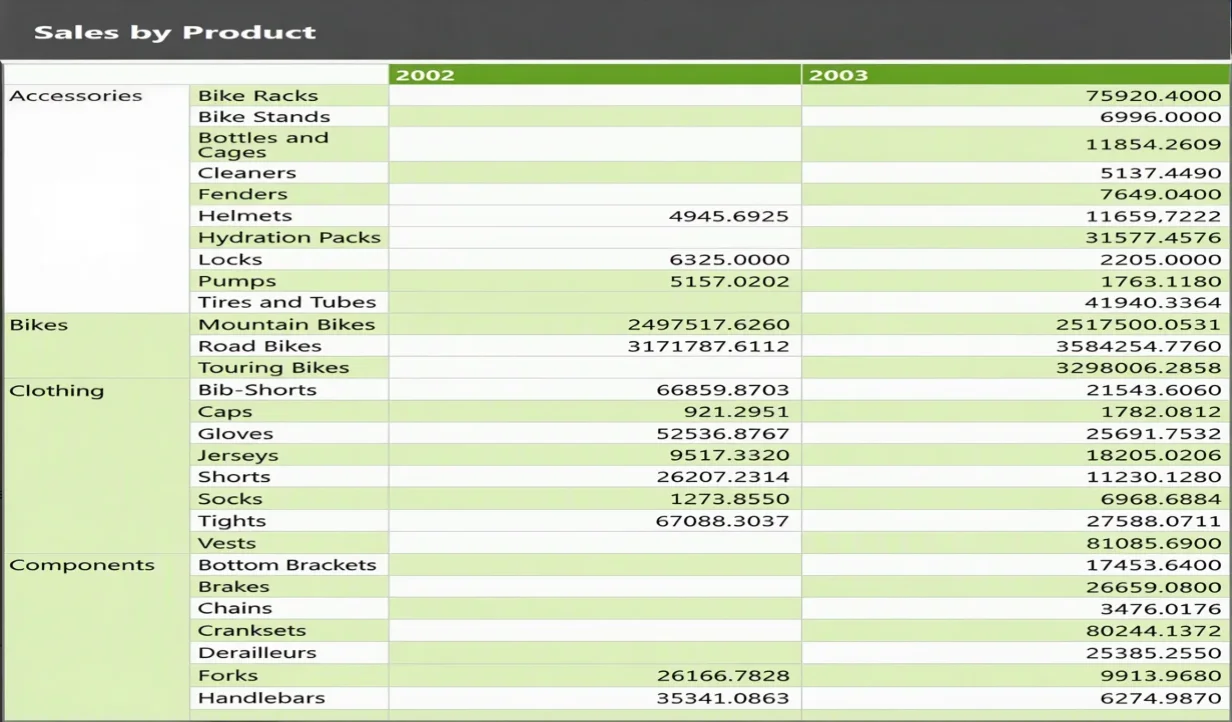Click the Handlebars product label

pos(261,698)
